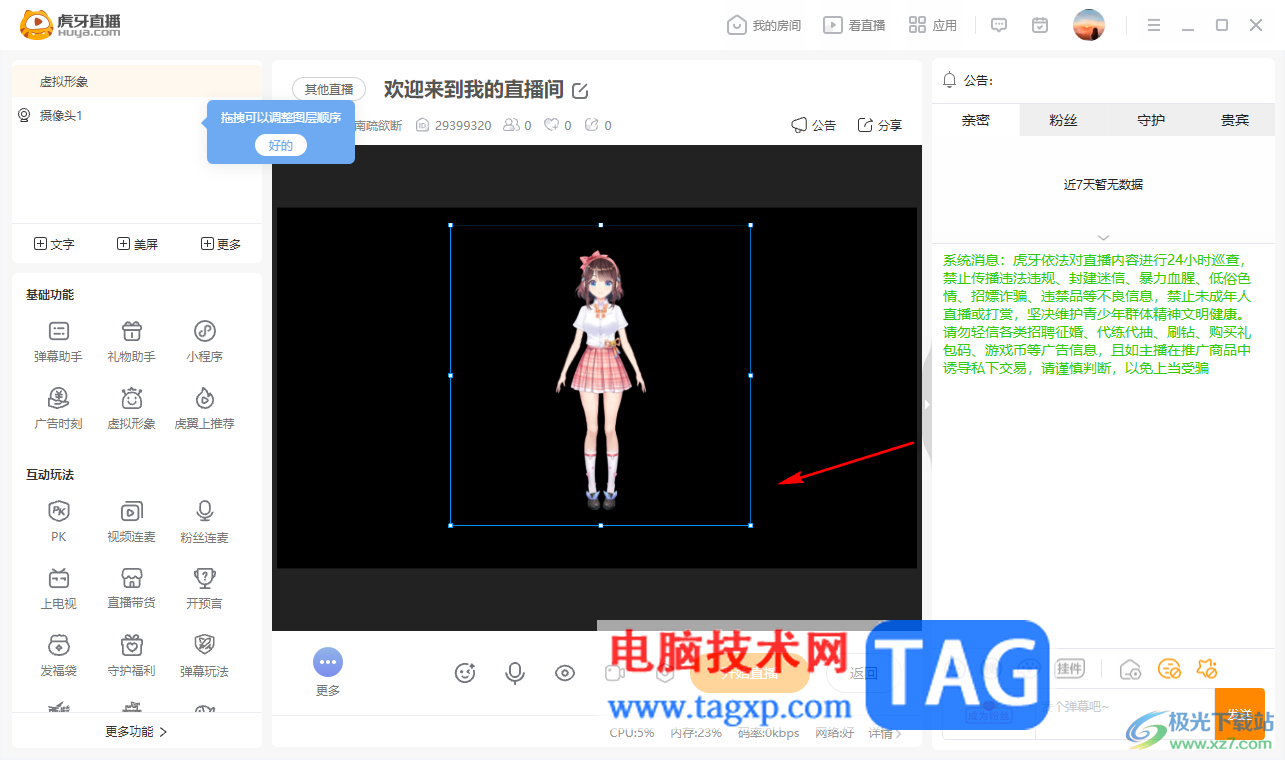1285x760 pixels.
Task: Open the beauty face effects icon
Action: tap(465, 673)
